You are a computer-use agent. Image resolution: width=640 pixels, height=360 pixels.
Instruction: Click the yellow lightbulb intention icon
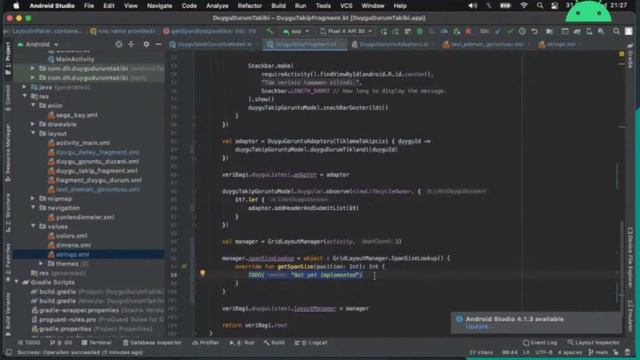(202, 273)
